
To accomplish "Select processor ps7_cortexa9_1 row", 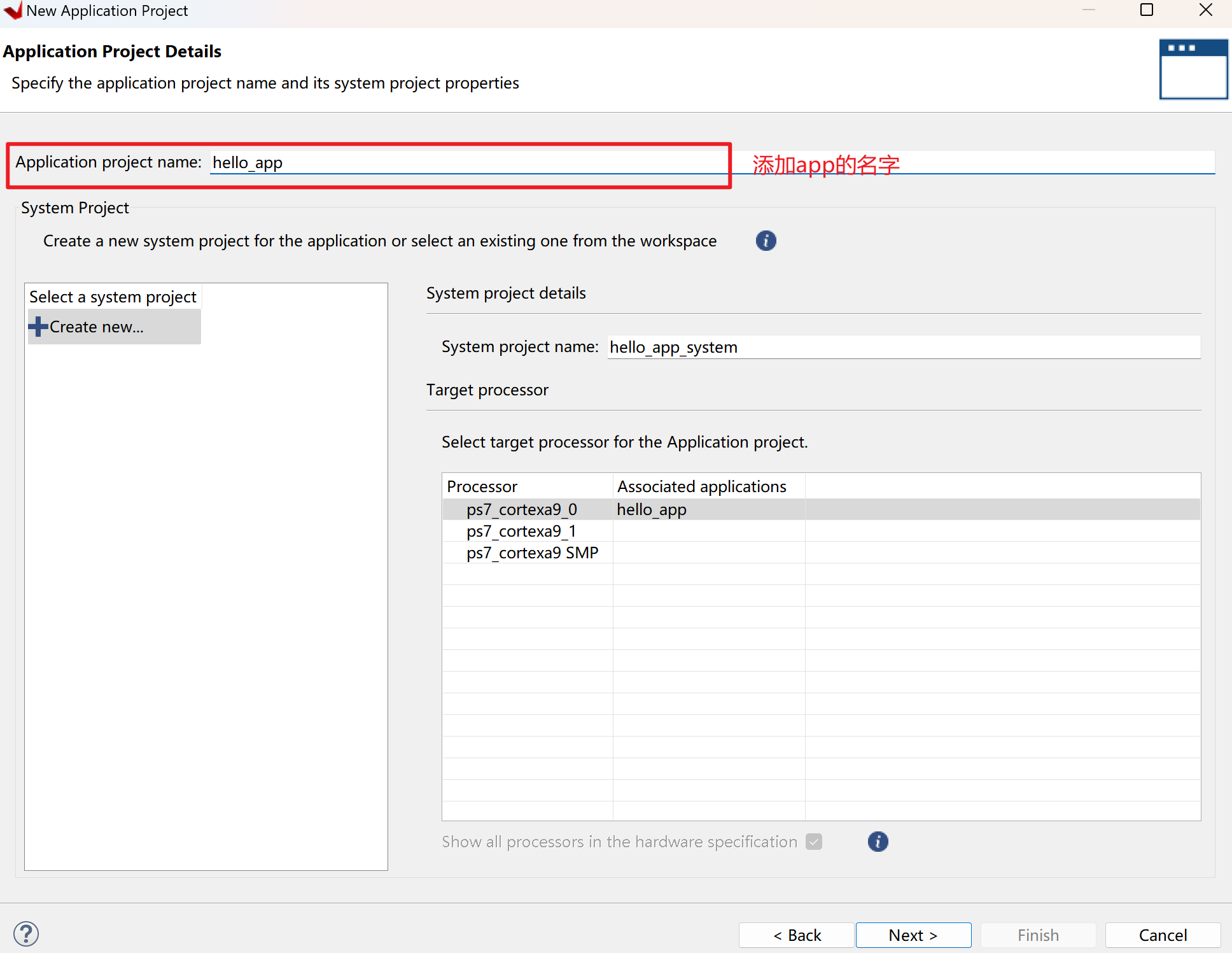I will click(x=821, y=531).
